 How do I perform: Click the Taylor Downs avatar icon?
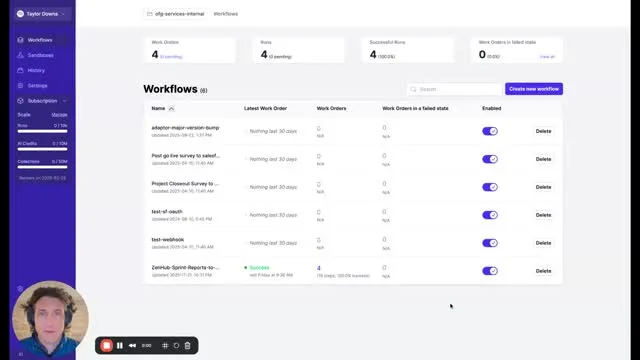pyautogui.click(x=20, y=14)
